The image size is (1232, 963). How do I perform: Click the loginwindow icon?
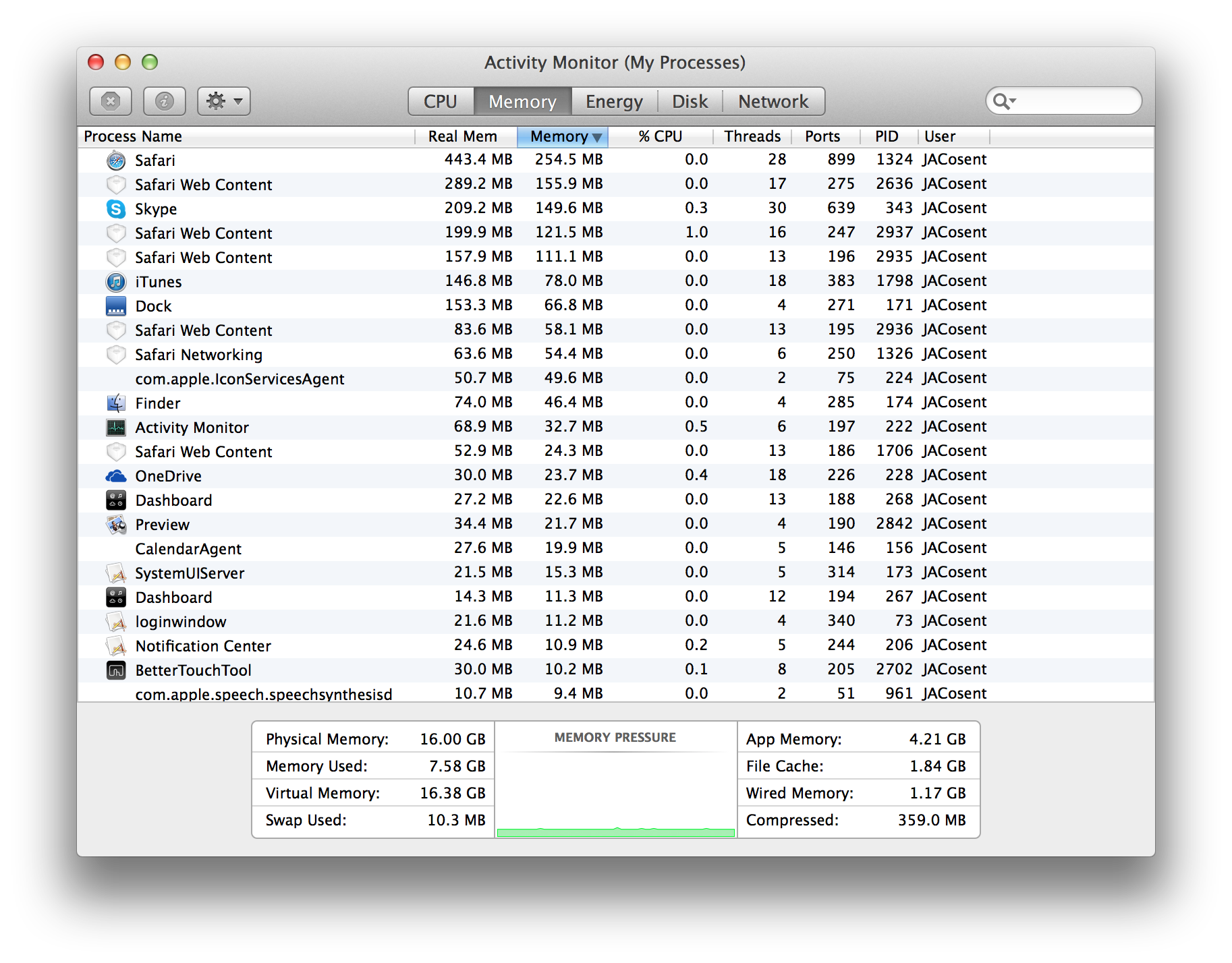pyautogui.click(x=116, y=622)
